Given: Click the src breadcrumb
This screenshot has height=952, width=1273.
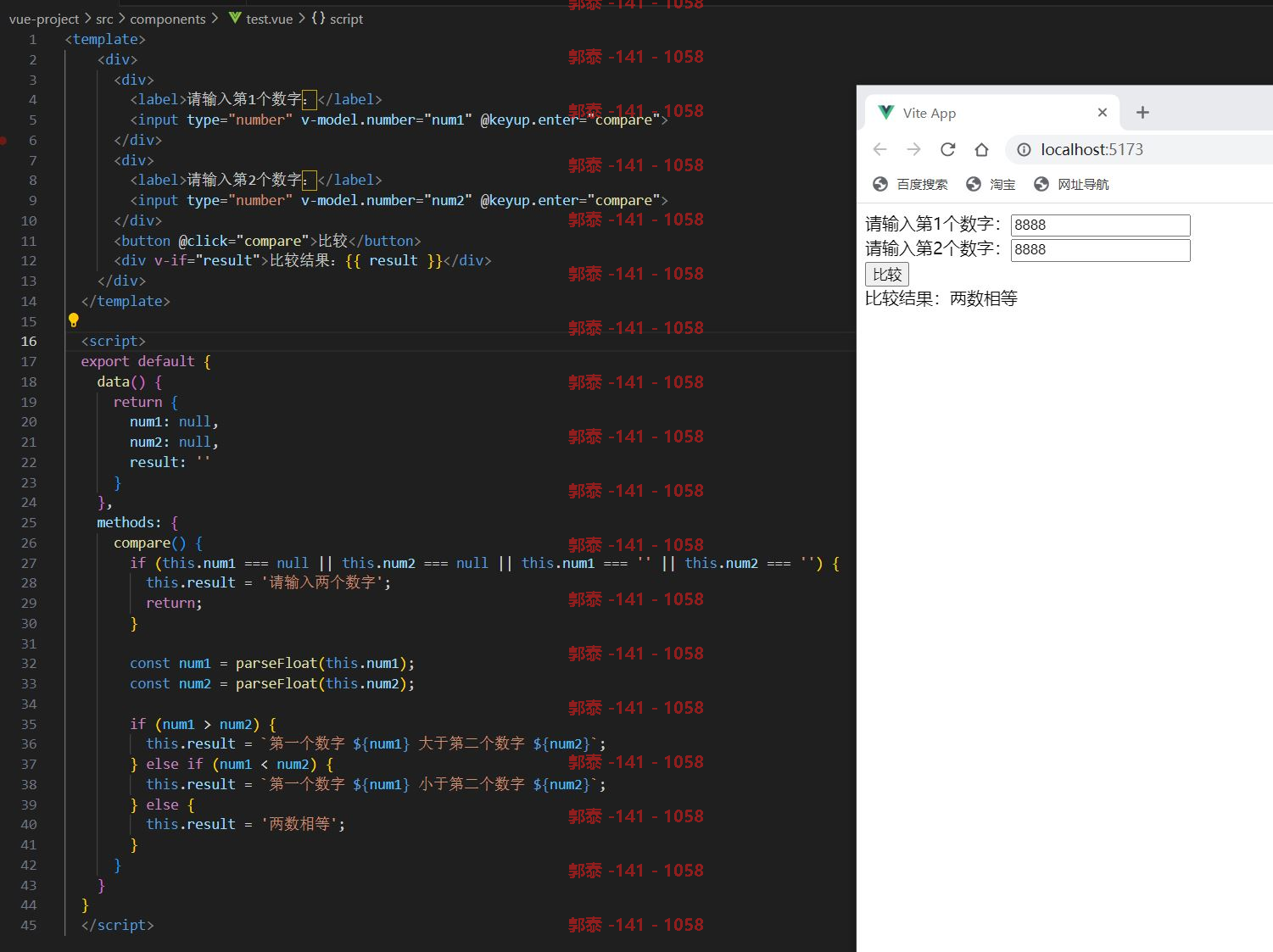Looking at the screenshot, I should click(104, 19).
